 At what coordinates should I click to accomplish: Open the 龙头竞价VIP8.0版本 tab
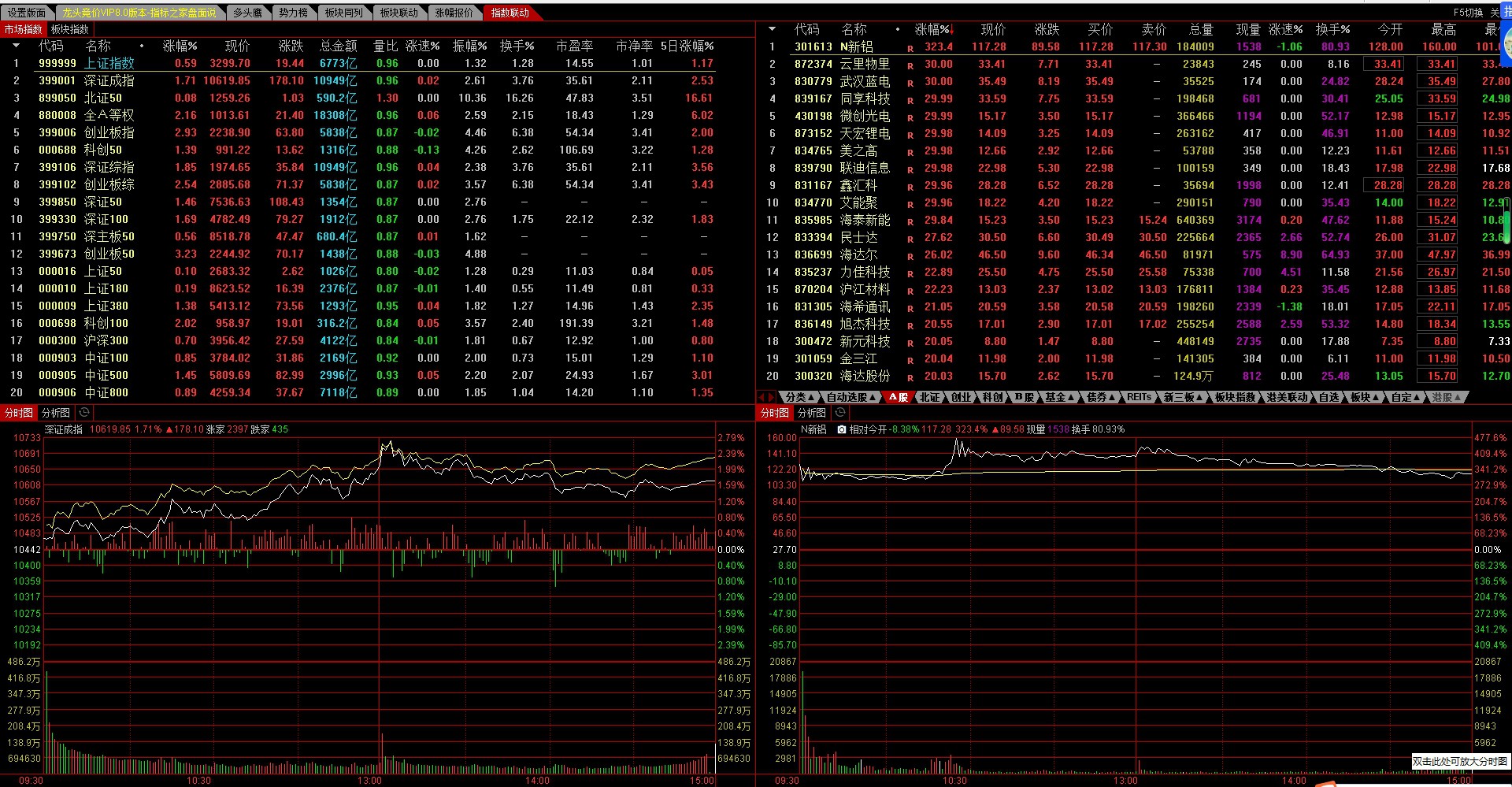coord(139,13)
